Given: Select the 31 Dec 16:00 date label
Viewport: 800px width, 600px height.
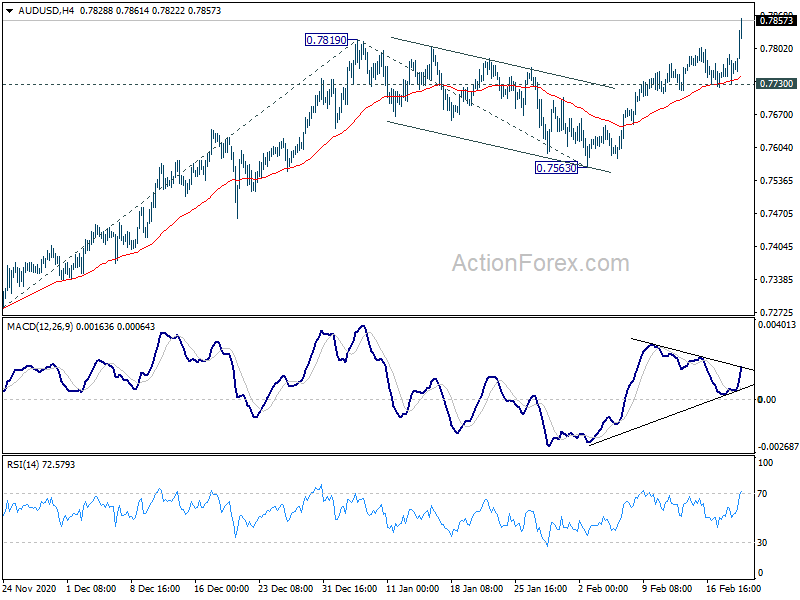Looking at the screenshot, I should coord(349,588).
